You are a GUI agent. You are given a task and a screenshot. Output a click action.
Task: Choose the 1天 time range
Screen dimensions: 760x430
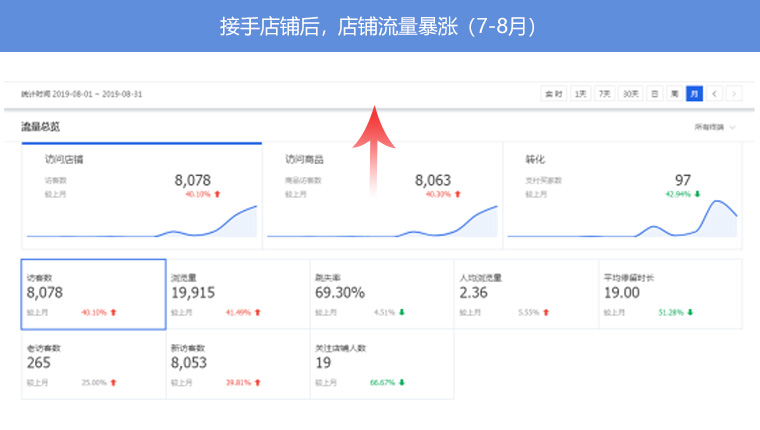pyautogui.click(x=580, y=94)
